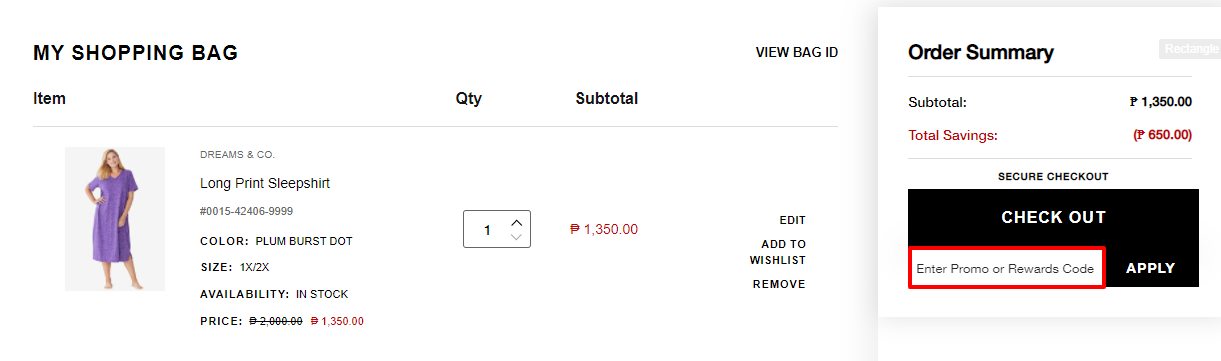The width and height of the screenshot is (1221, 361).
Task: Apply the promo code
Action: (1151, 268)
